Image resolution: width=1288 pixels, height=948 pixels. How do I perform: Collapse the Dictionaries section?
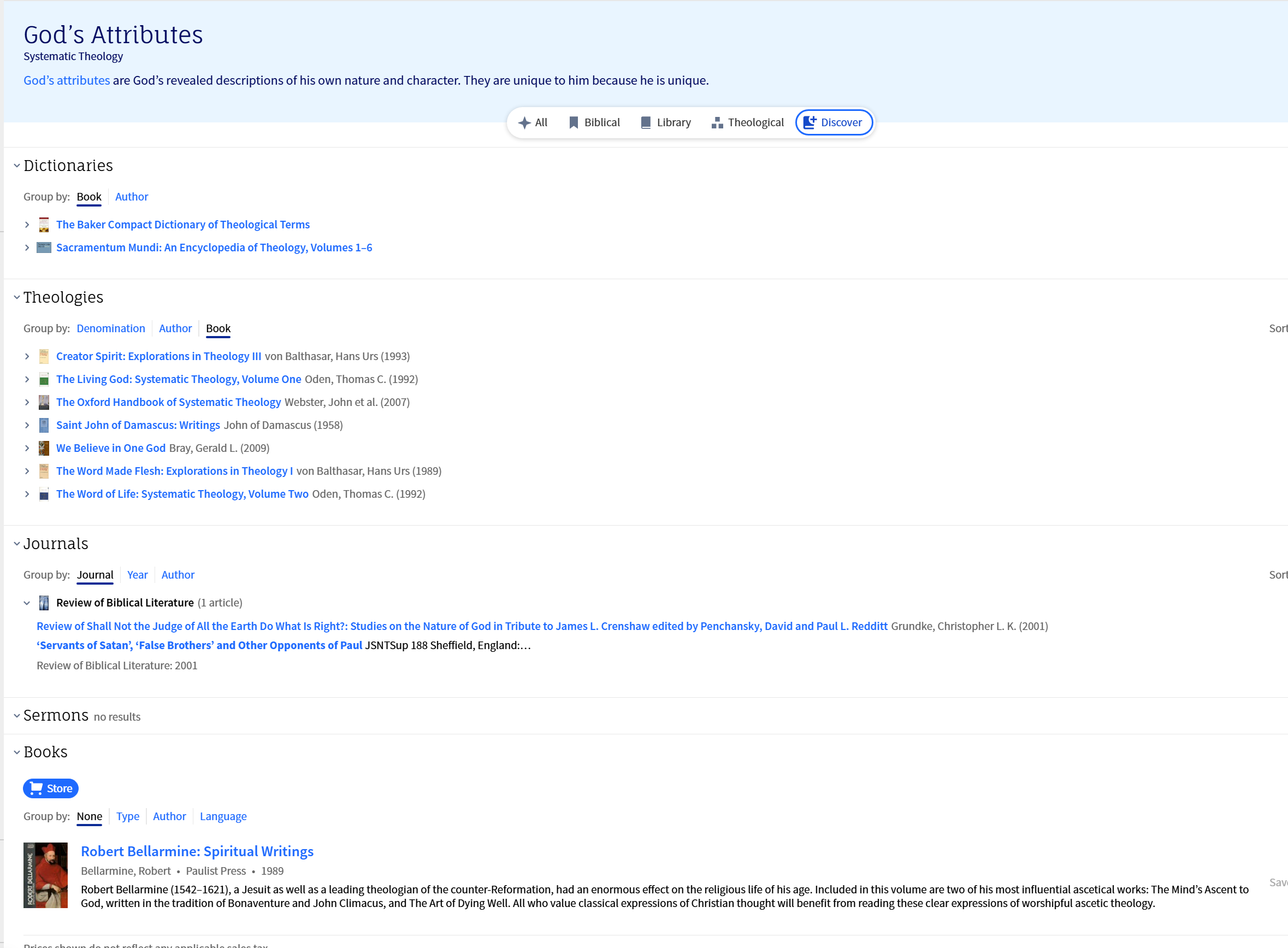click(x=16, y=166)
